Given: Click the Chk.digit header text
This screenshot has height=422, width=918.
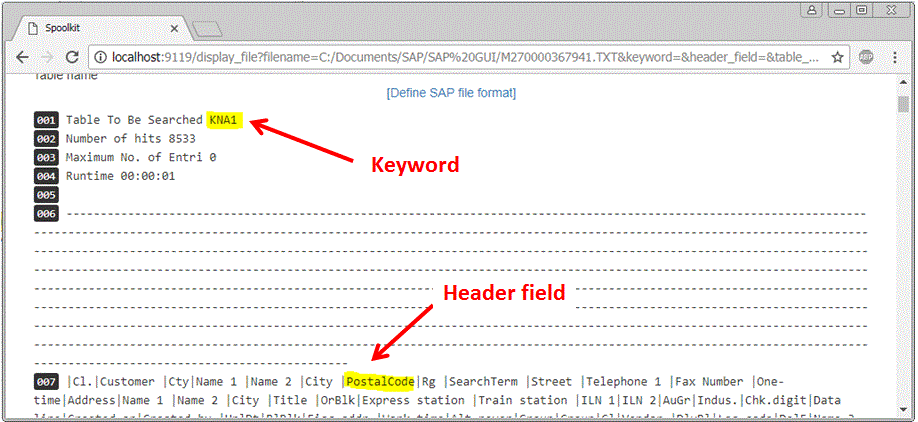Looking at the screenshot, I should (776, 400).
